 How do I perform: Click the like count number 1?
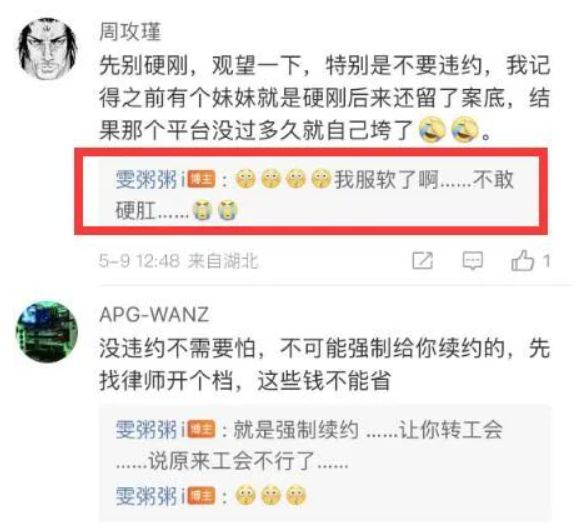pyautogui.click(x=547, y=261)
